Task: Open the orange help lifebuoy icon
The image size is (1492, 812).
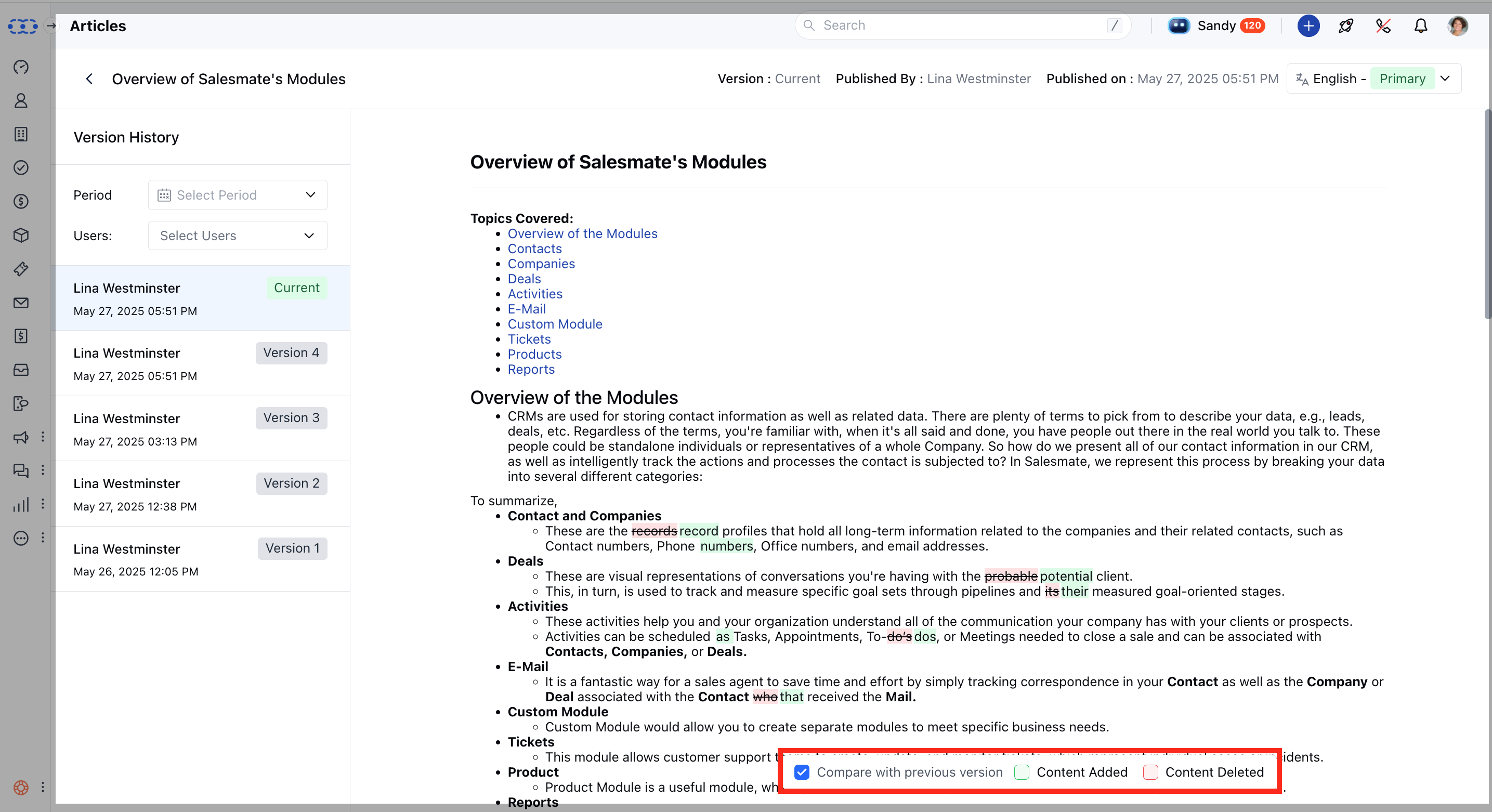Action: [21, 788]
